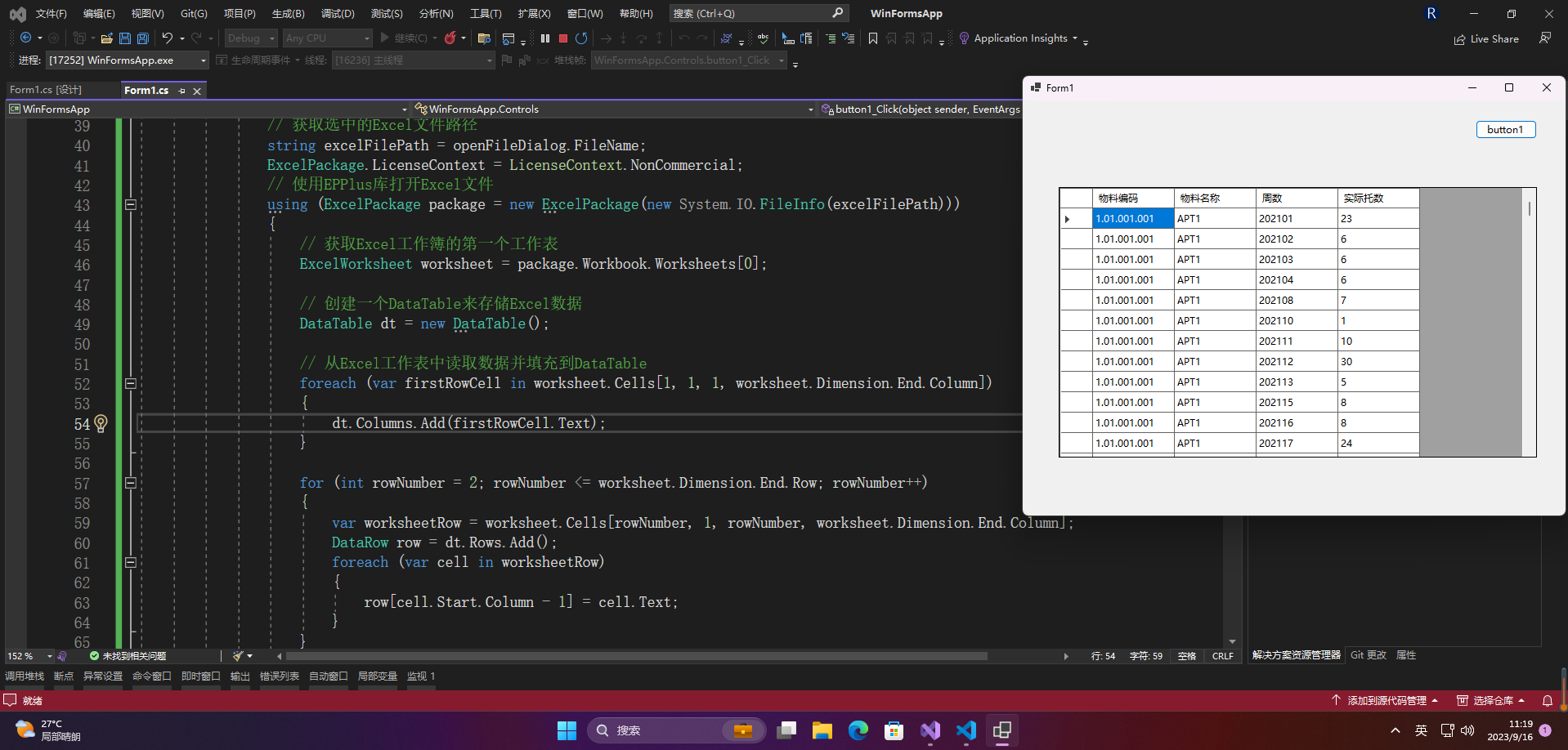Open the 编辑(E) menu
1568x750 pixels.
coord(99,14)
